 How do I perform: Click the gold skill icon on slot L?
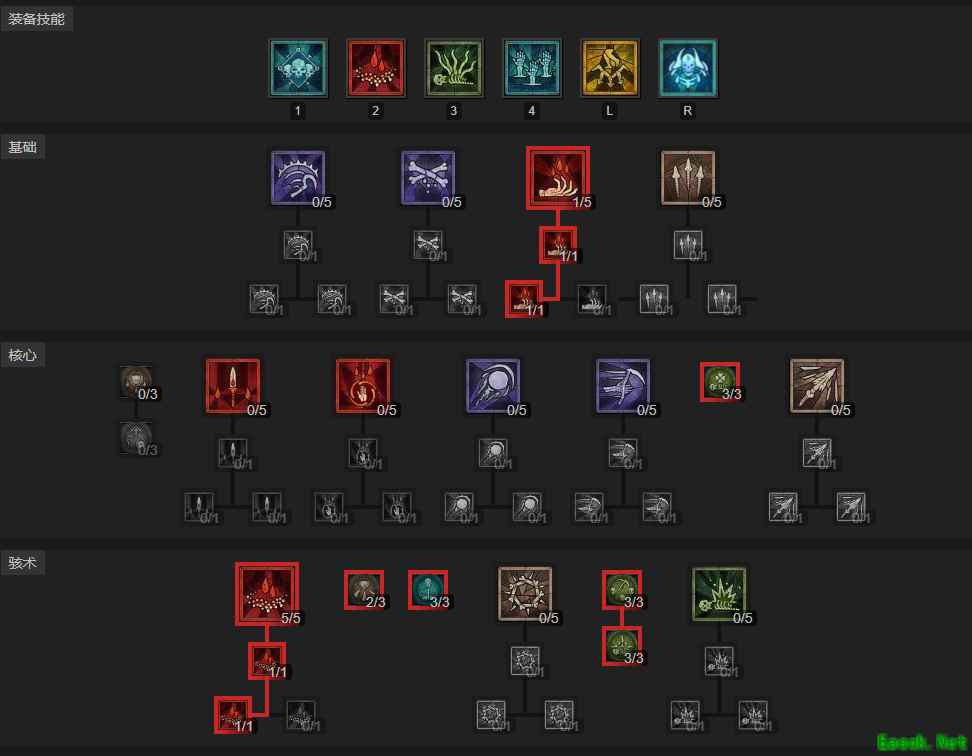click(609, 68)
